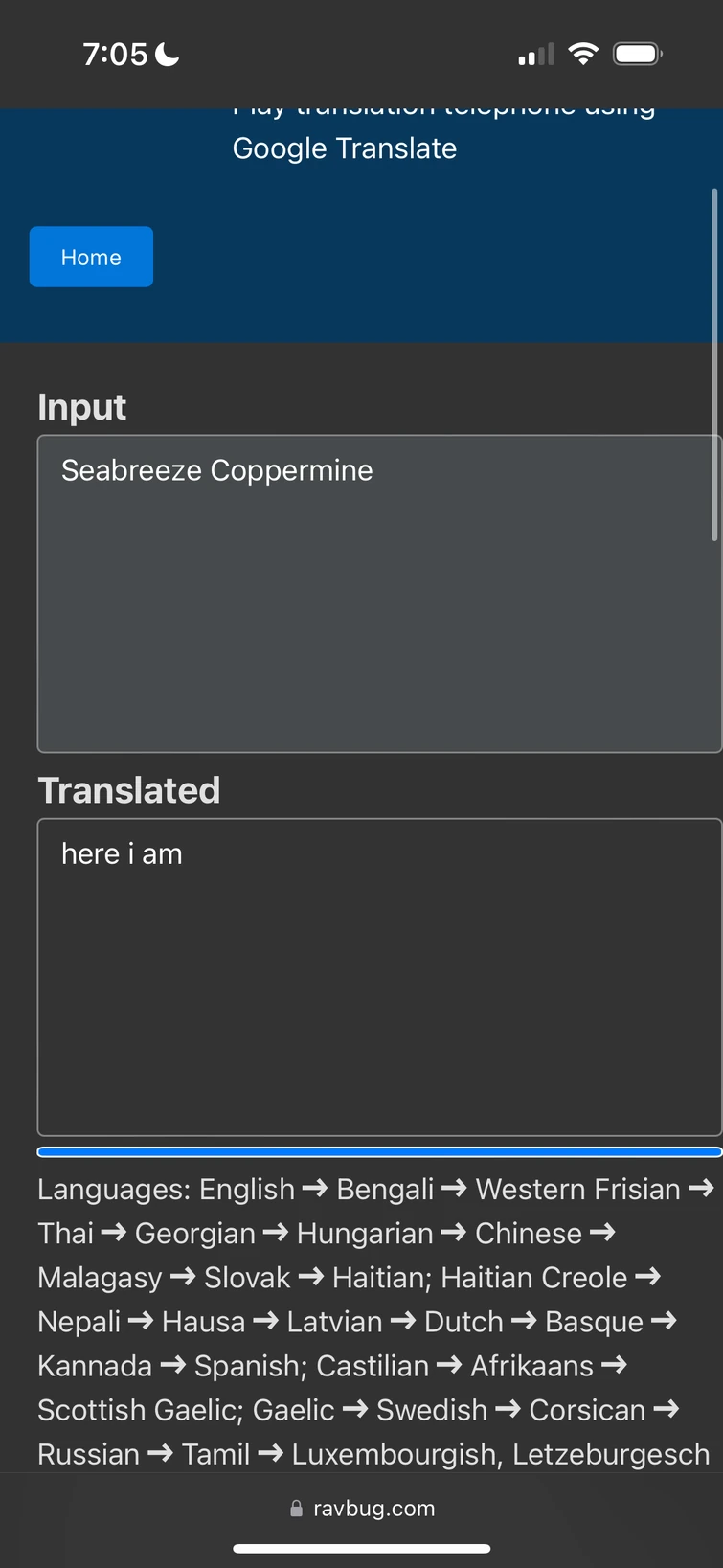This screenshot has width=723, height=1568.
Task: Tap the arrow after Scottish Gaelic
Action: coord(354,1409)
